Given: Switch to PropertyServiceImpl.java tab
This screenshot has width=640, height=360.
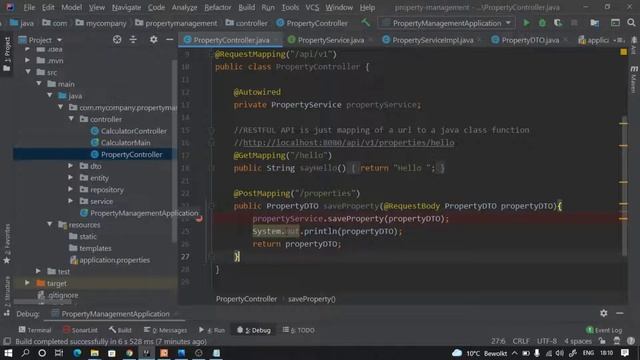Looking at the screenshot, I should click(x=428, y=40).
